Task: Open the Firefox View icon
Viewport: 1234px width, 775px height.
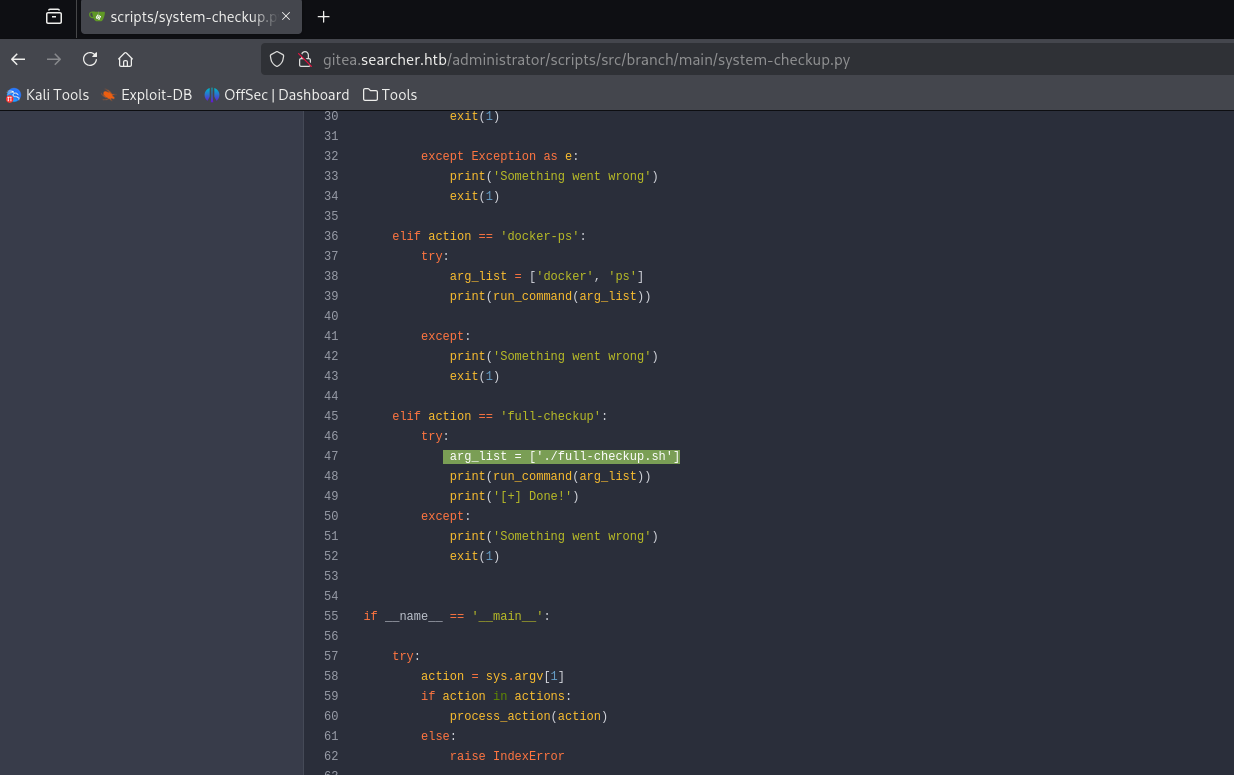Action: pyautogui.click(x=54, y=17)
